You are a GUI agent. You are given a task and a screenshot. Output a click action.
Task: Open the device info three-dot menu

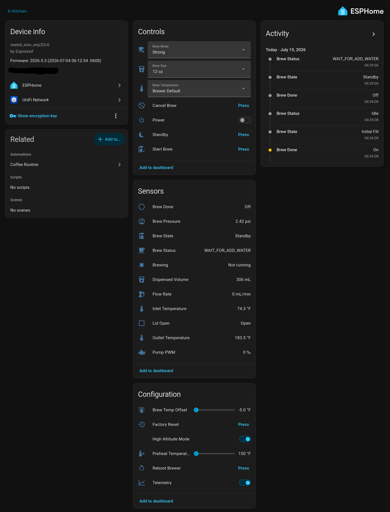116,116
